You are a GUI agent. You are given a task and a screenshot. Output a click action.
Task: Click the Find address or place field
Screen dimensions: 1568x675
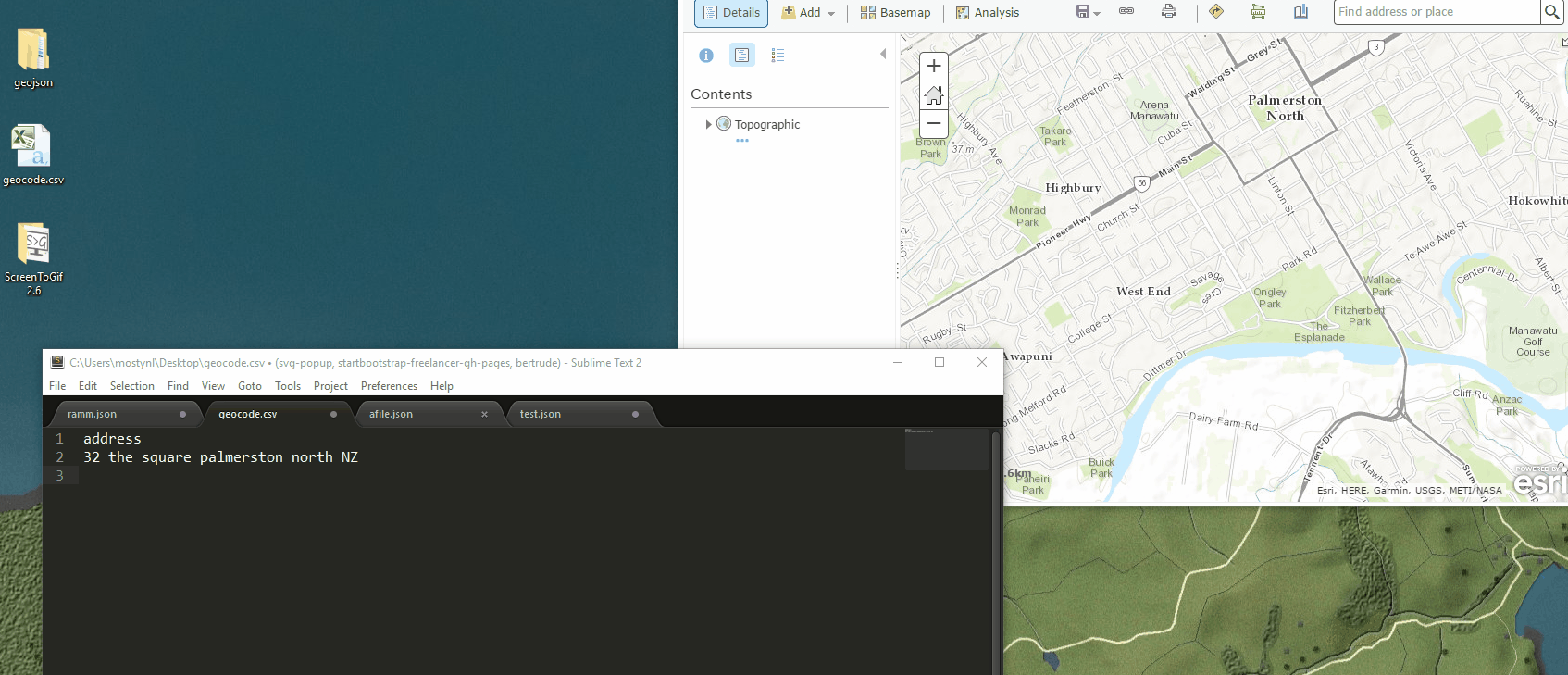[x=1437, y=12]
